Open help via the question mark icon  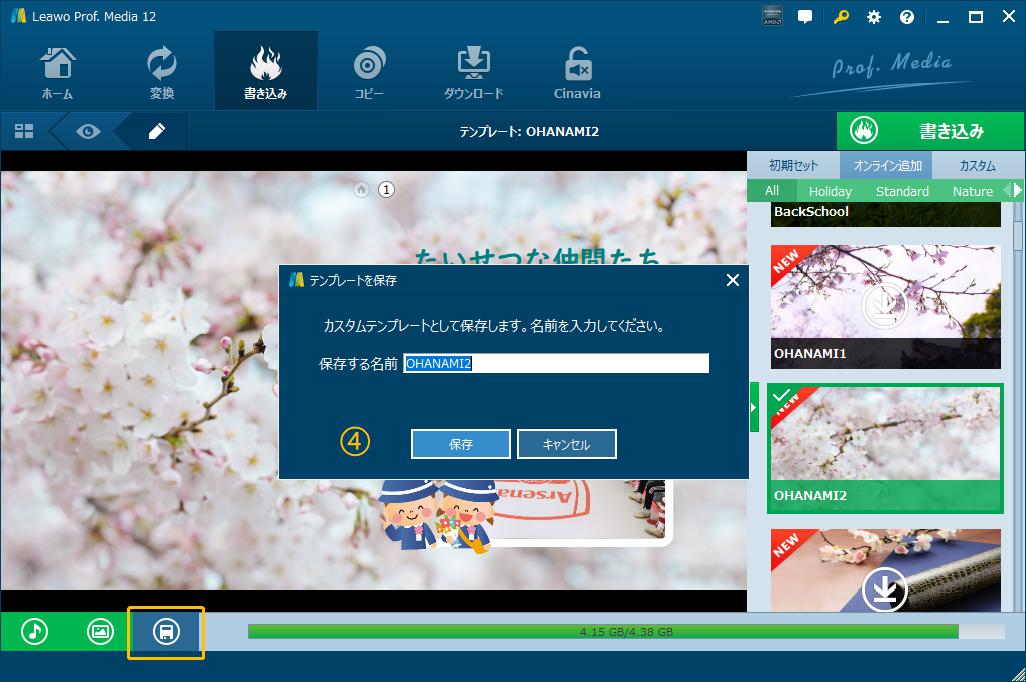[x=907, y=17]
